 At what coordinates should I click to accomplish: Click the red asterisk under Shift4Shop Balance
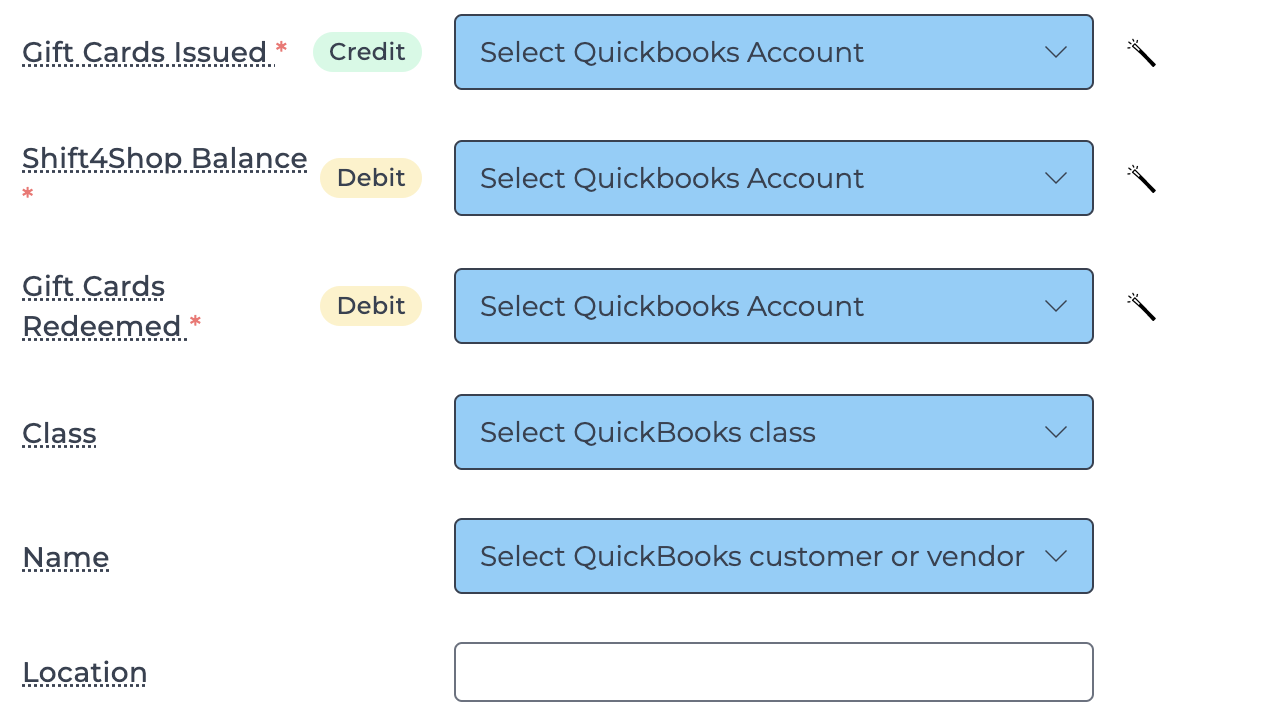pos(28,193)
